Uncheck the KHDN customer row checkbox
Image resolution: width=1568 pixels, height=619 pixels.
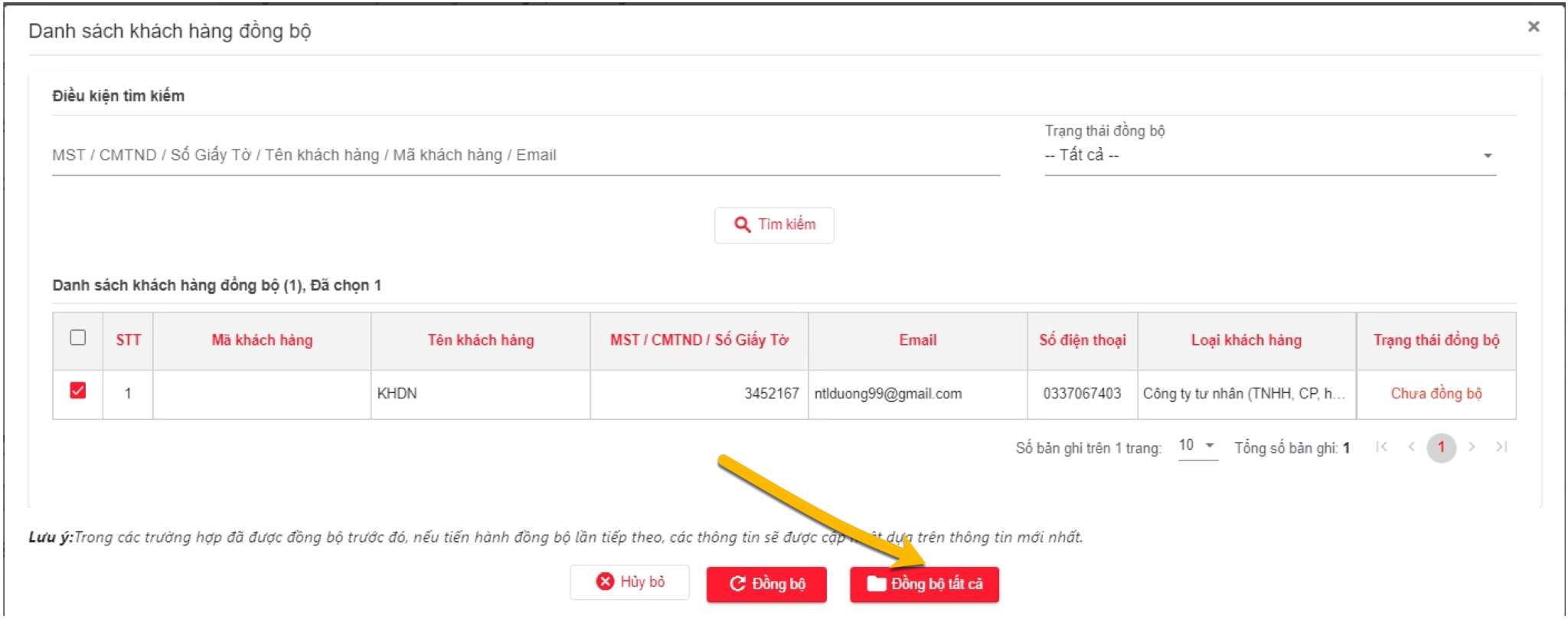click(x=77, y=391)
